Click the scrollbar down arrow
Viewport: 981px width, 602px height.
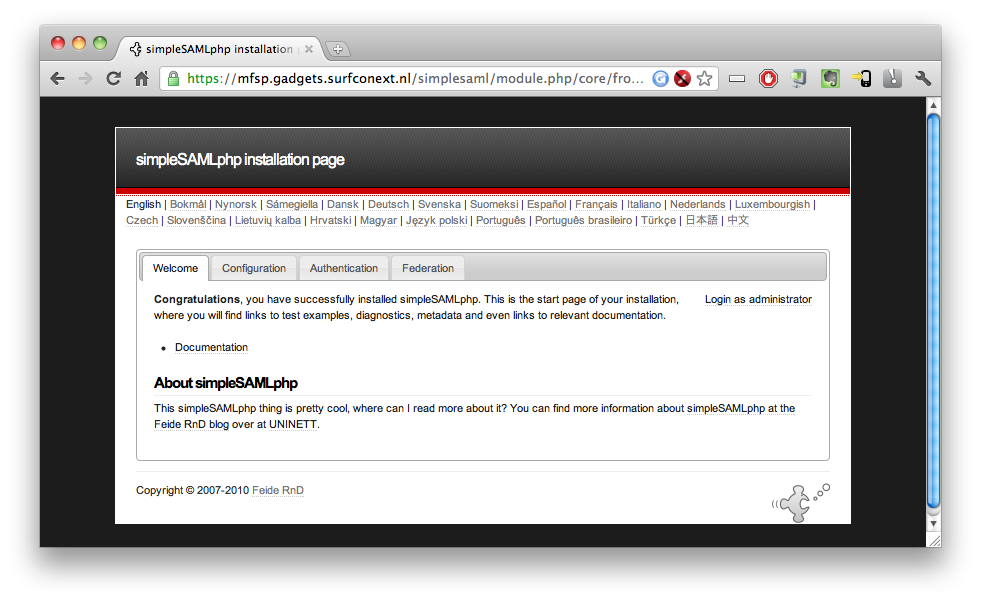(933, 524)
